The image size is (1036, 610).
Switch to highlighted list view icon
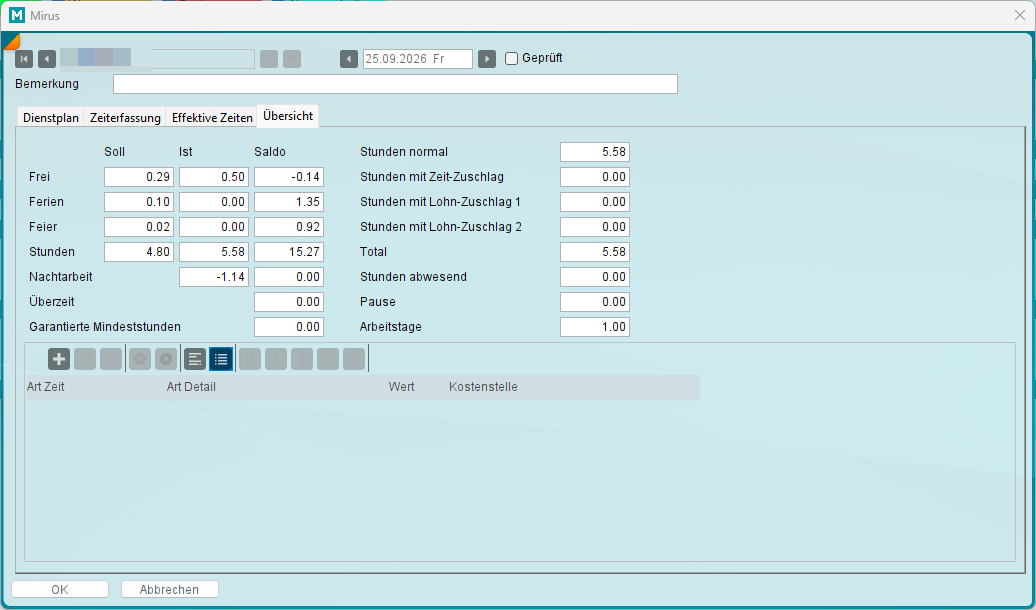(x=221, y=359)
